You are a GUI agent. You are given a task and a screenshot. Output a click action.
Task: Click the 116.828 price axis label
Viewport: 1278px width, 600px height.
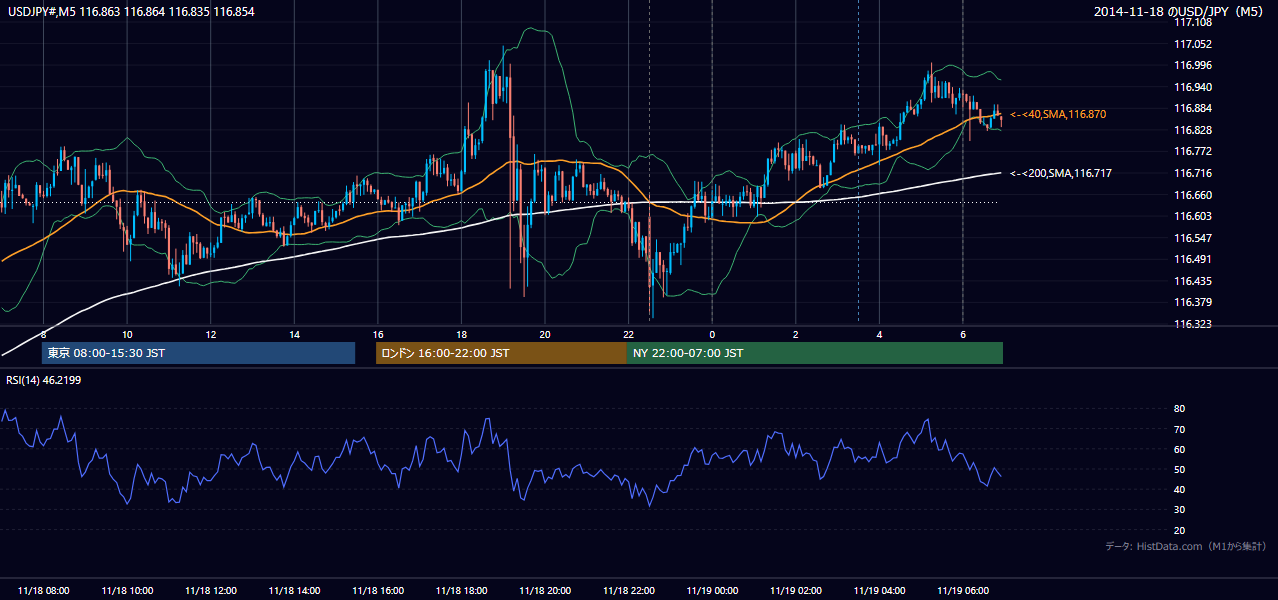point(1192,130)
